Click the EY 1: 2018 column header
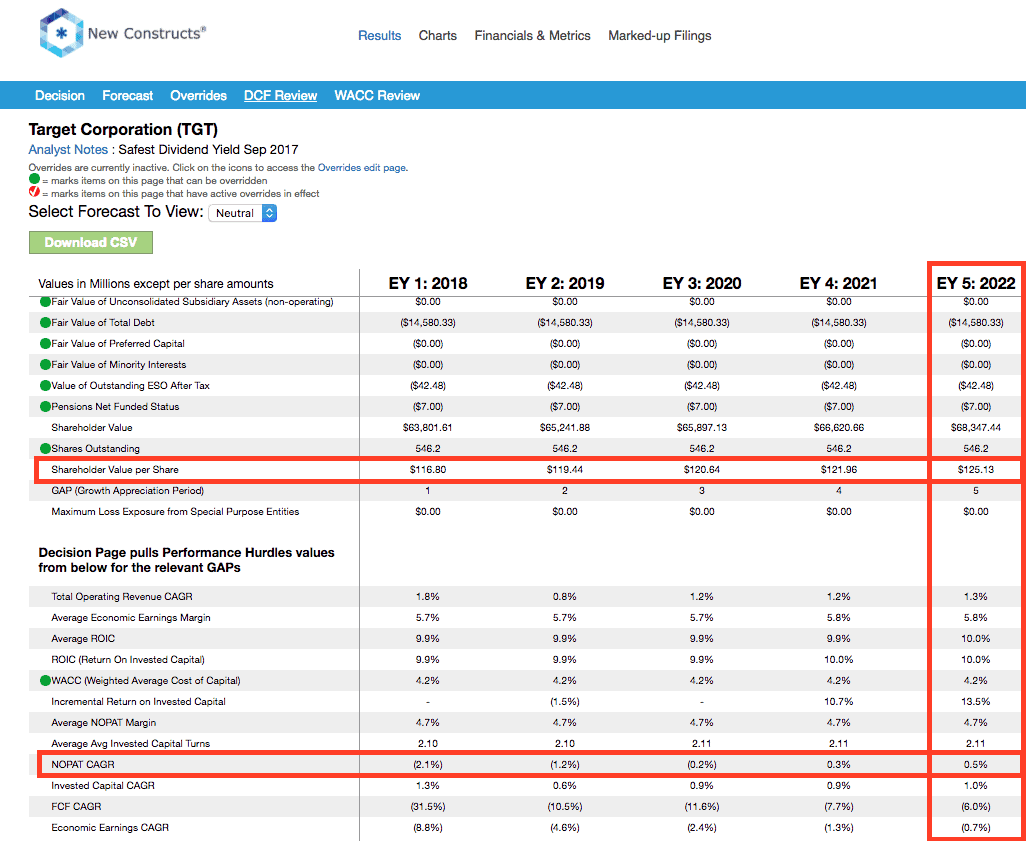This screenshot has width=1026, height=841. [x=428, y=283]
